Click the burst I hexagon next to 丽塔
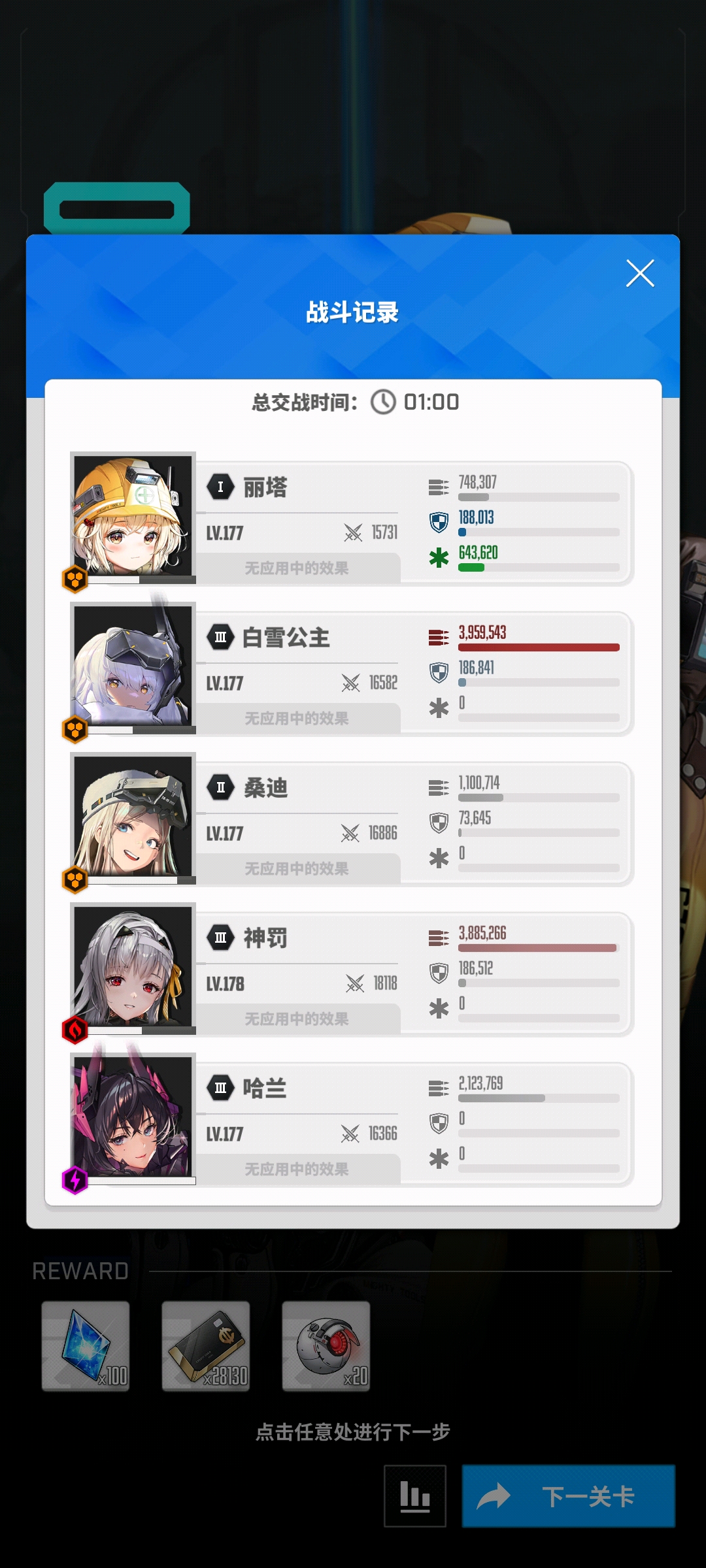This screenshot has height=1568, width=706. (220, 487)
